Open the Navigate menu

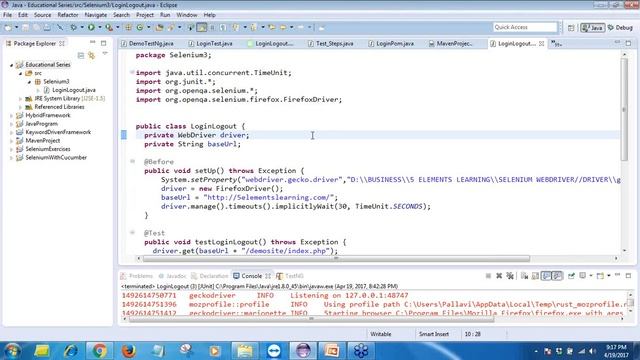pos(96,15)
